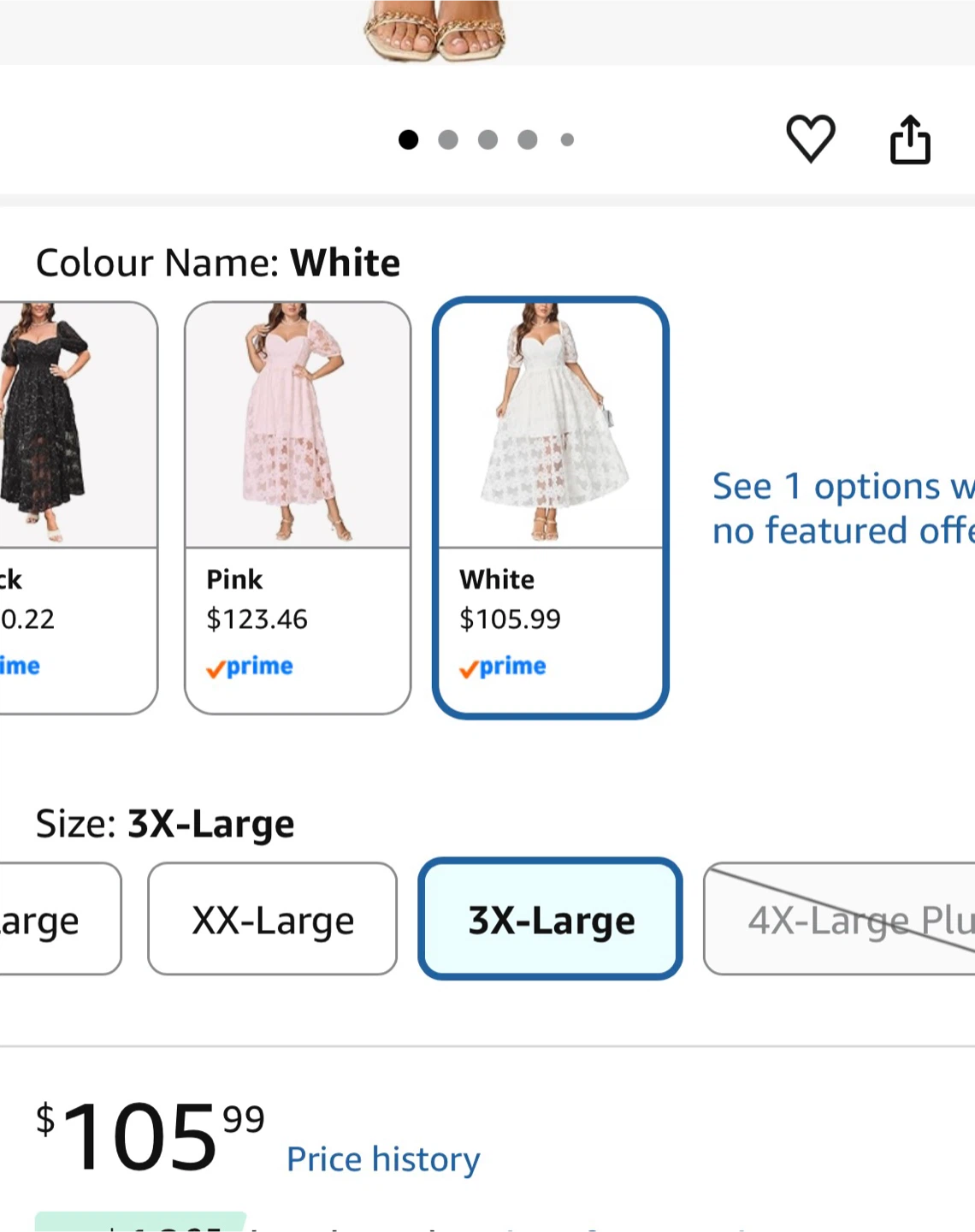Screen dimensions: 975x1232
Task: Pick the black dress colour option
Action: (x=78, y=507)
